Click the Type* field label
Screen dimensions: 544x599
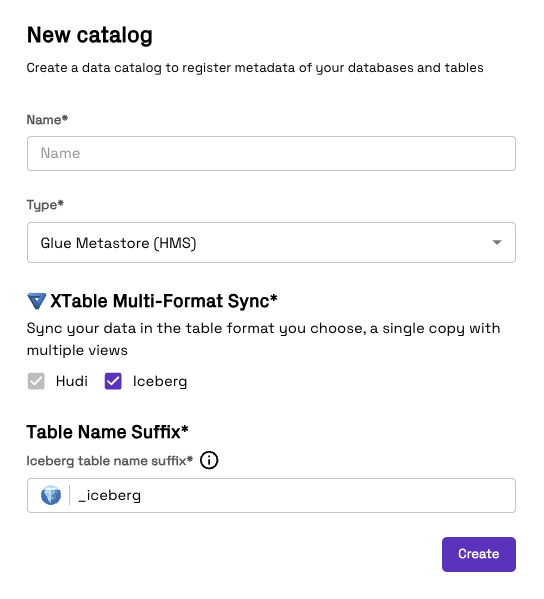click(45, 205)
